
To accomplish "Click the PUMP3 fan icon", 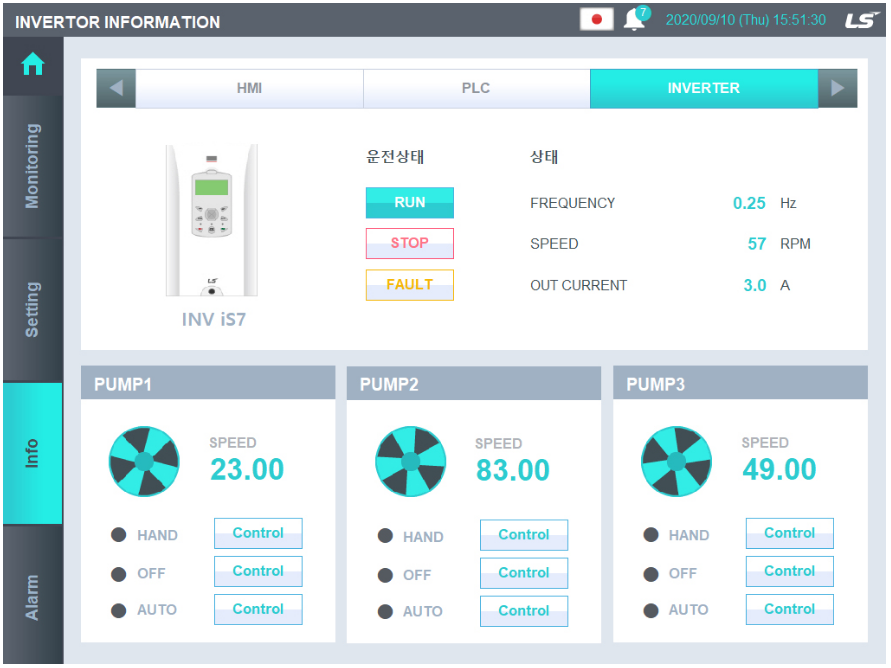I will click(676, 461).
